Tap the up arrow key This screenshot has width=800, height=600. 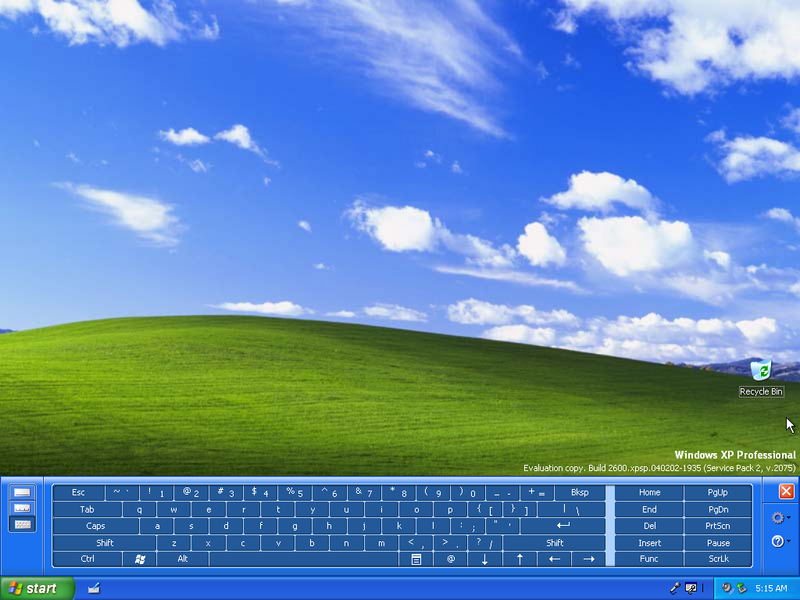click(519, 559)
